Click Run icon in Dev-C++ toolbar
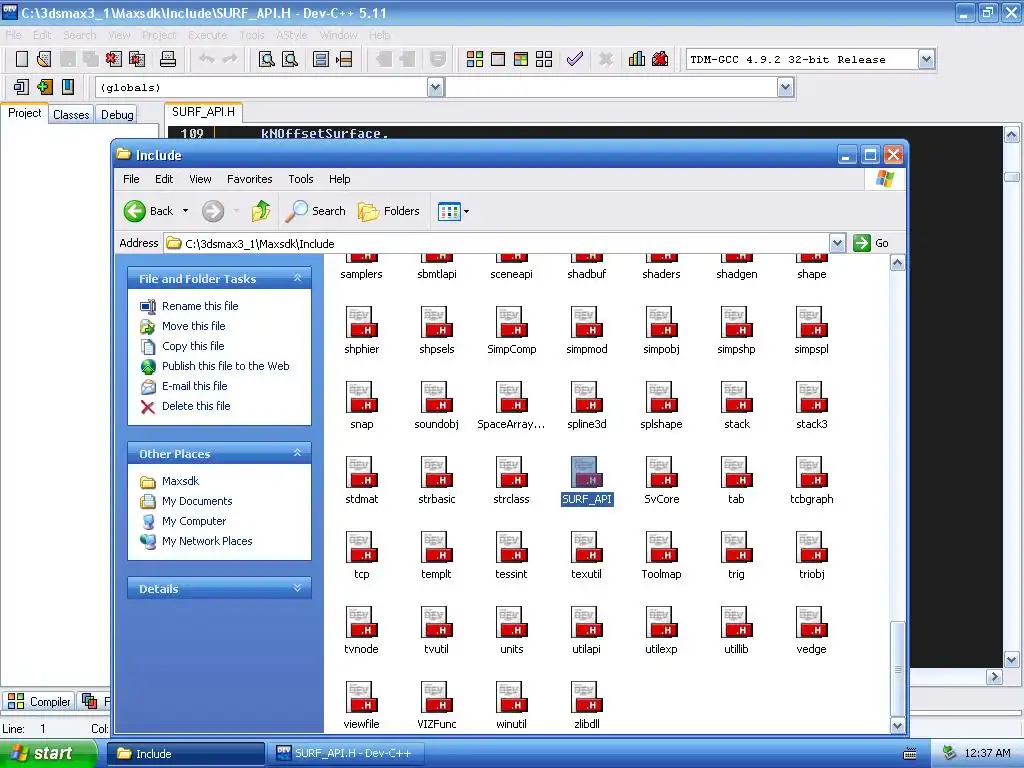The image size is (1024, 768). point(498,59)
